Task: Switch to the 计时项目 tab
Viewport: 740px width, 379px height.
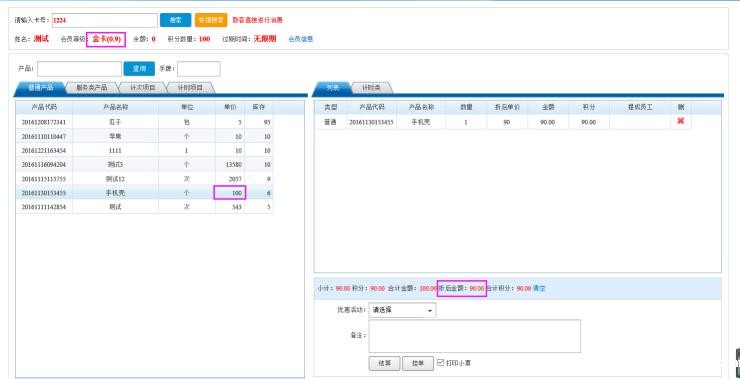Action: click(x=190, y=88)
